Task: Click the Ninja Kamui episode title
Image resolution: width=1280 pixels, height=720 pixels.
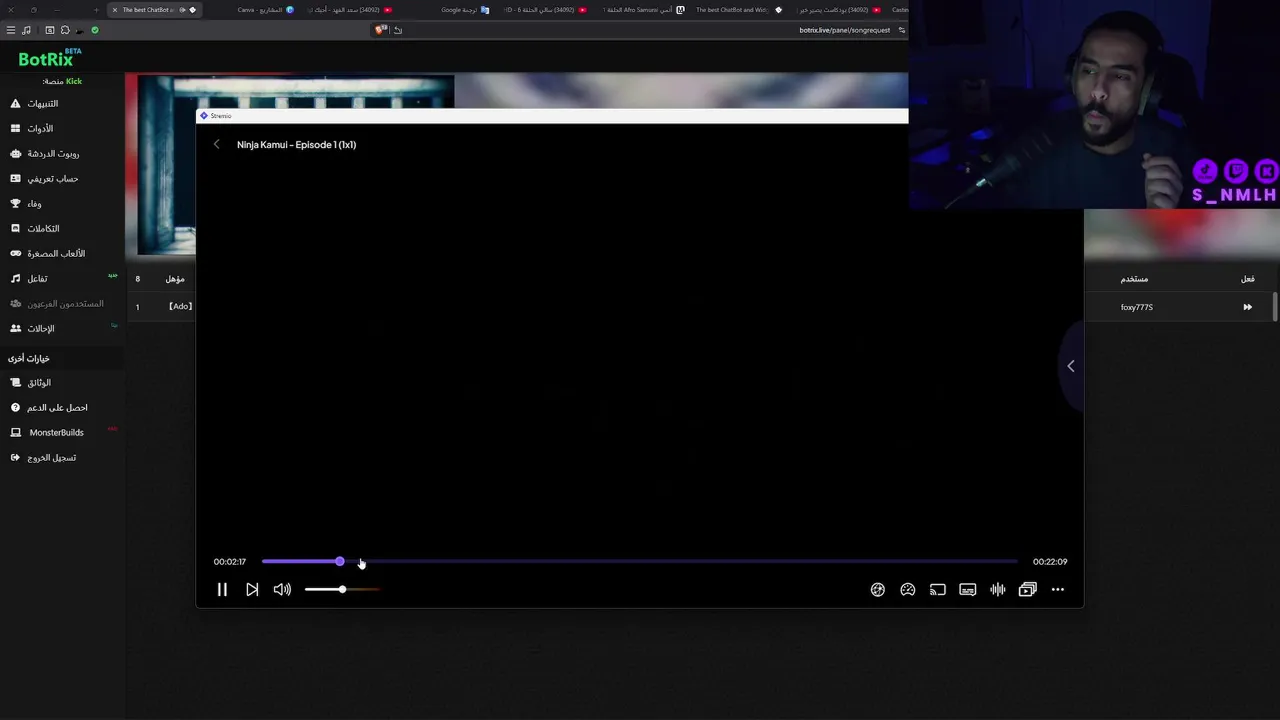Action: tap(296, 145)
